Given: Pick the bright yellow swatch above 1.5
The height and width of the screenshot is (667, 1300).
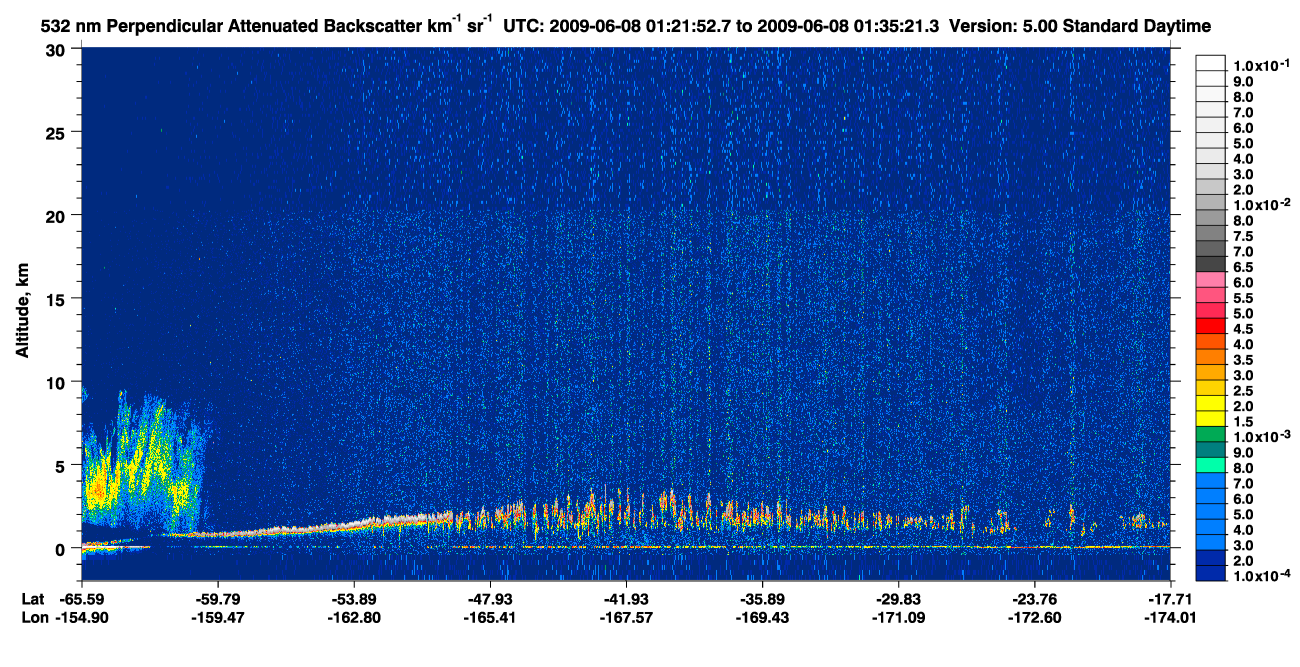Looking at the screenshot, I should [1211, 405].
